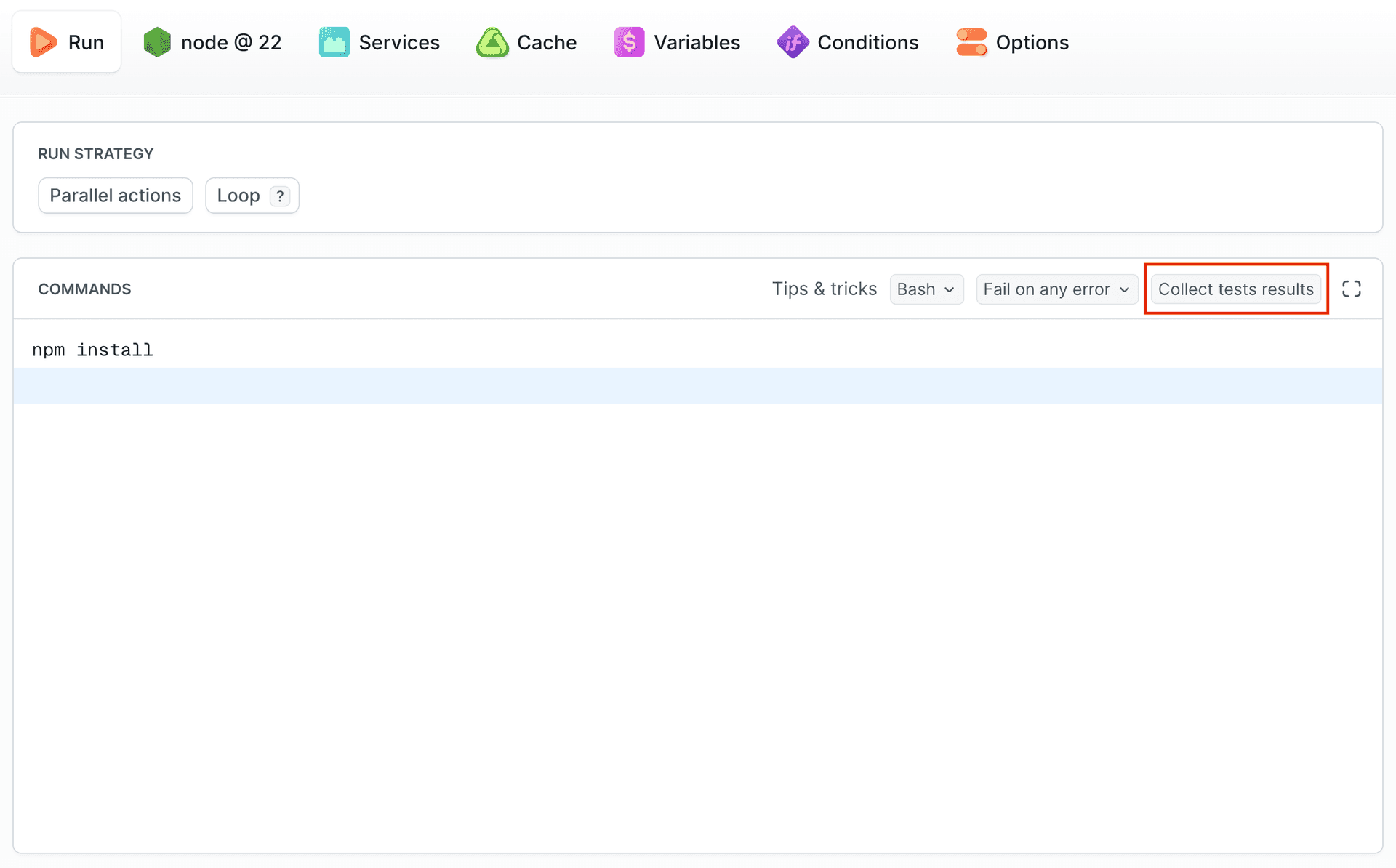Open the Fail on any error dropdown
This screenshot has width=1396, height=868.
point(1056,289)
